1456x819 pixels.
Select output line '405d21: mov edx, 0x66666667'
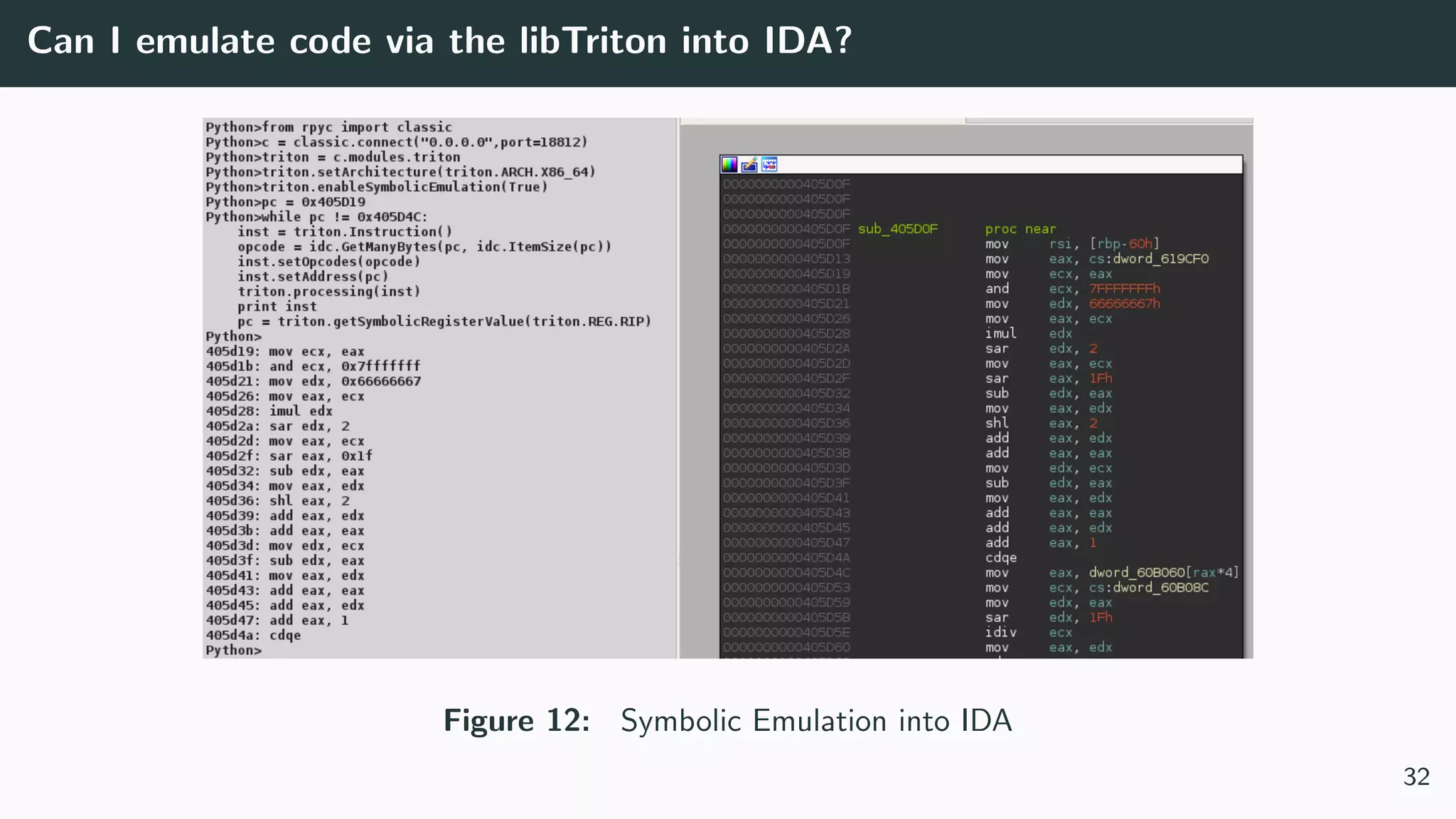pos(314,381)
